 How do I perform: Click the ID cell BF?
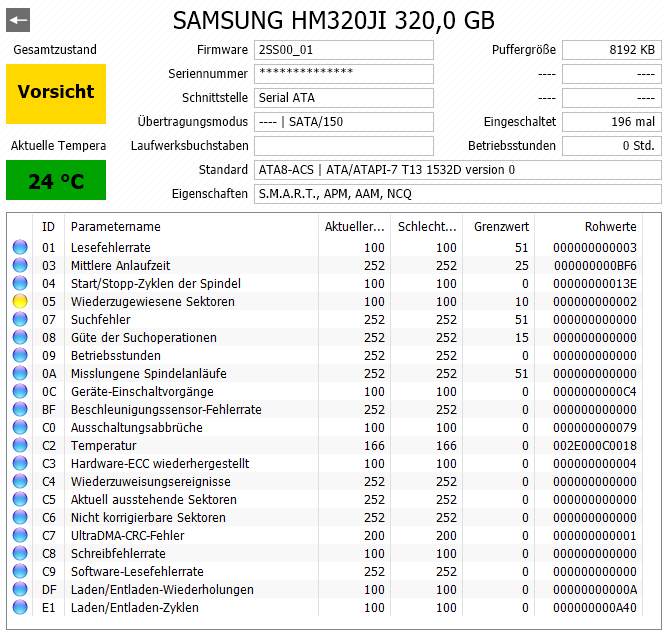(48, 410)
